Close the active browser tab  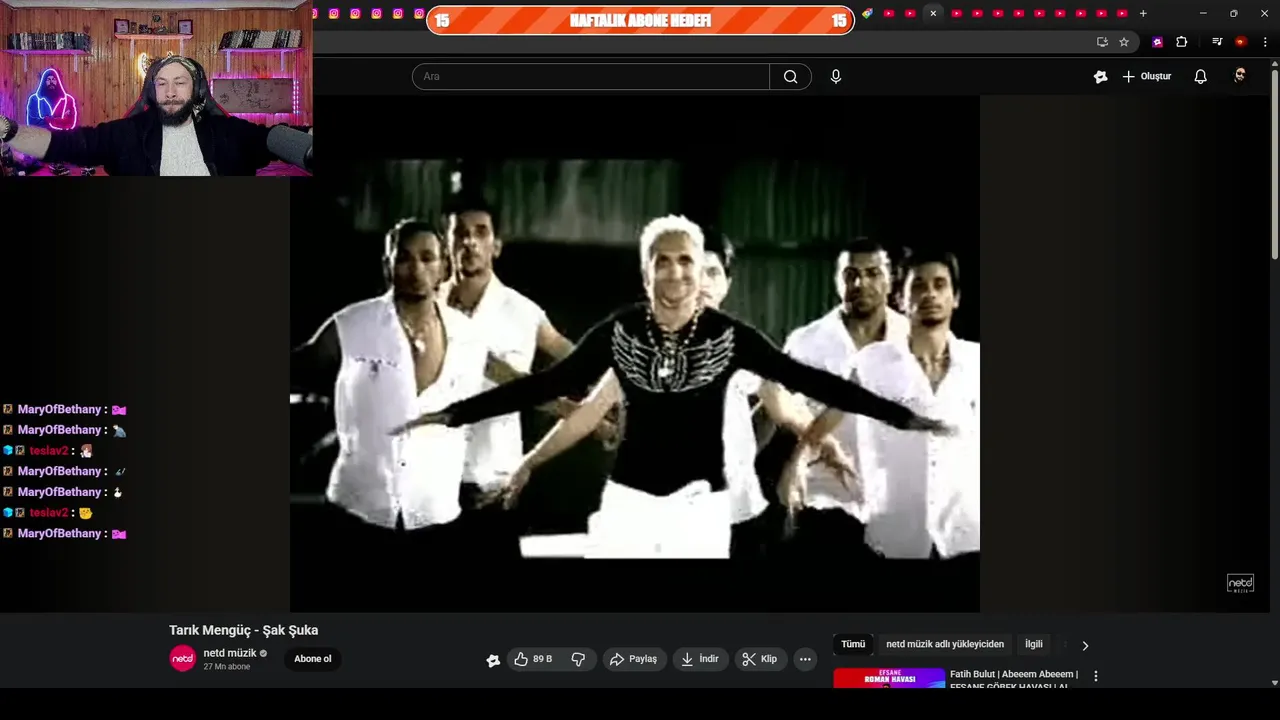[933, 13]
